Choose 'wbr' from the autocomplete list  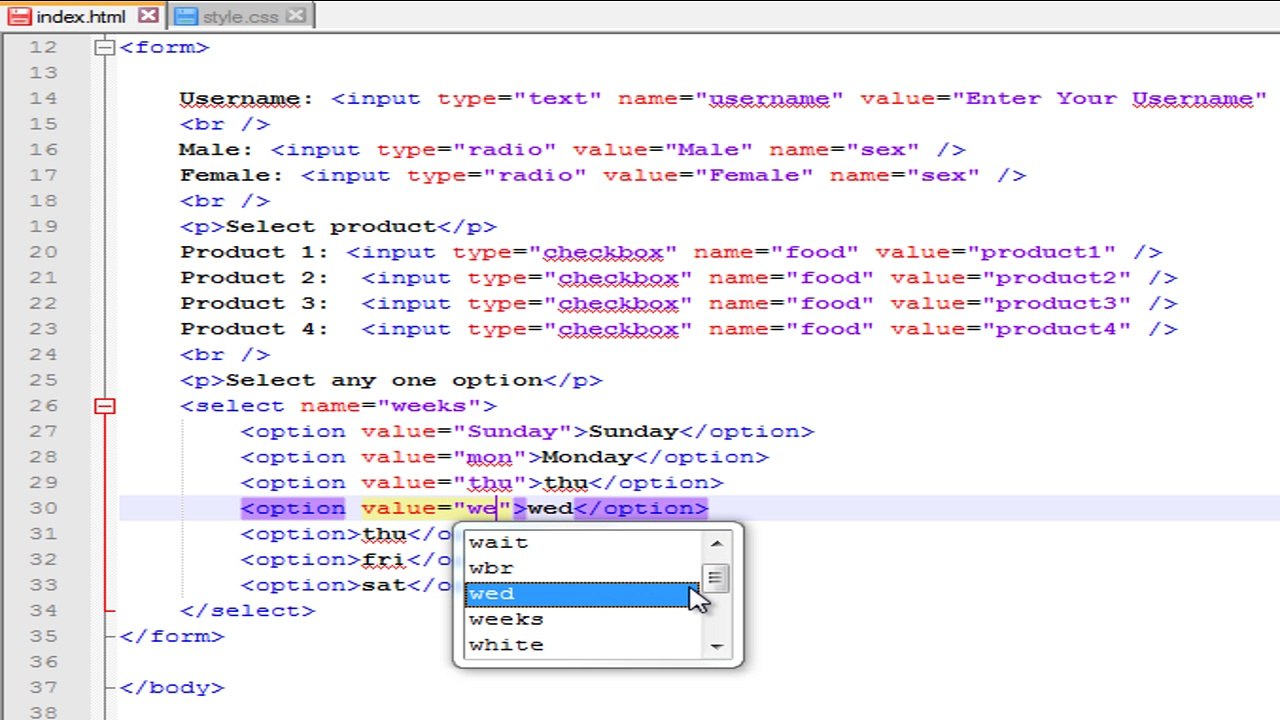[x=583, y=568]
